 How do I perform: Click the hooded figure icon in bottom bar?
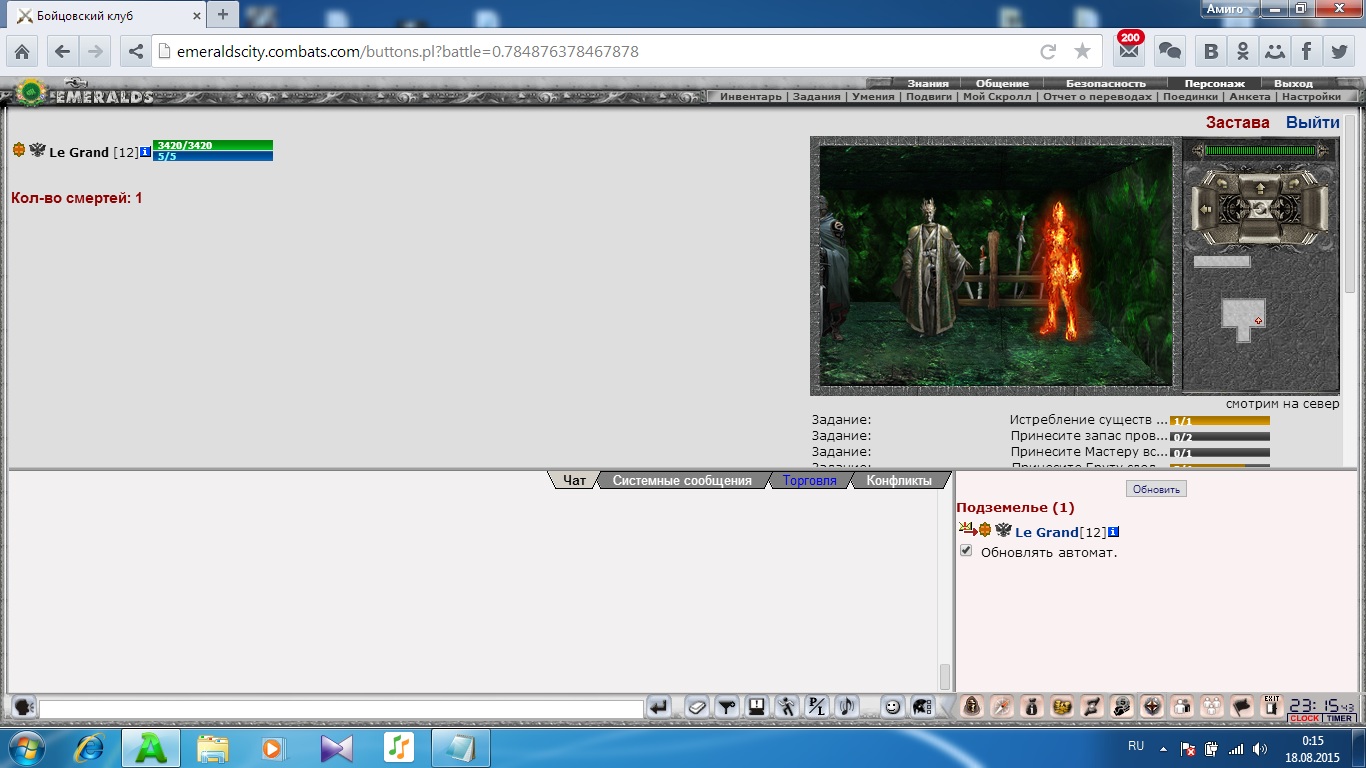[972, 706]
